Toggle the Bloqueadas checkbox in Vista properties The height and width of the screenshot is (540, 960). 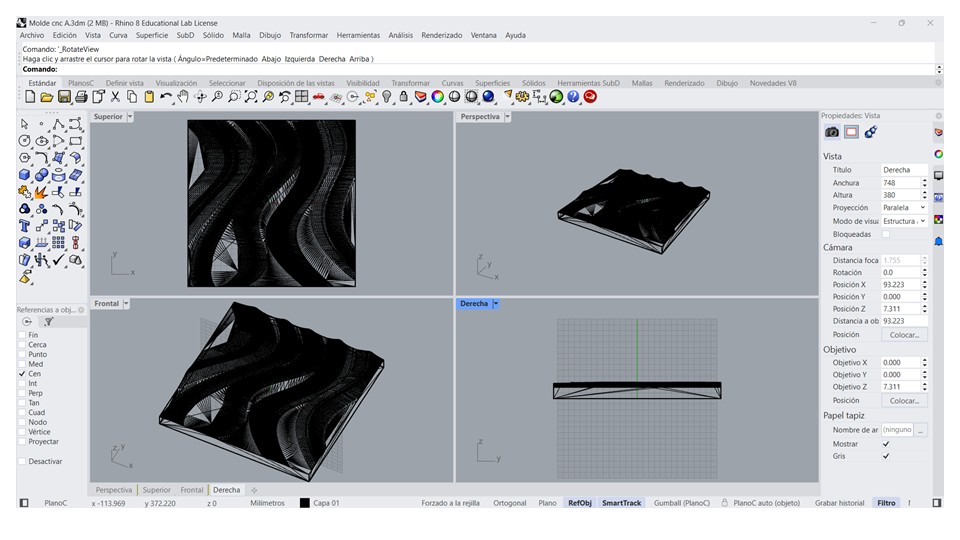tap(886, 234)
